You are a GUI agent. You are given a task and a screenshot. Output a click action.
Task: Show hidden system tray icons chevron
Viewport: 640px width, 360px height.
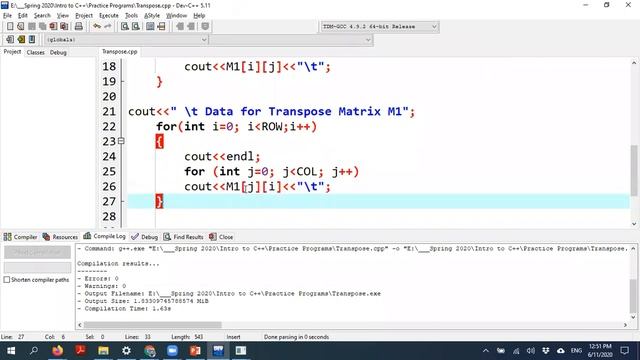pos(485,351)
